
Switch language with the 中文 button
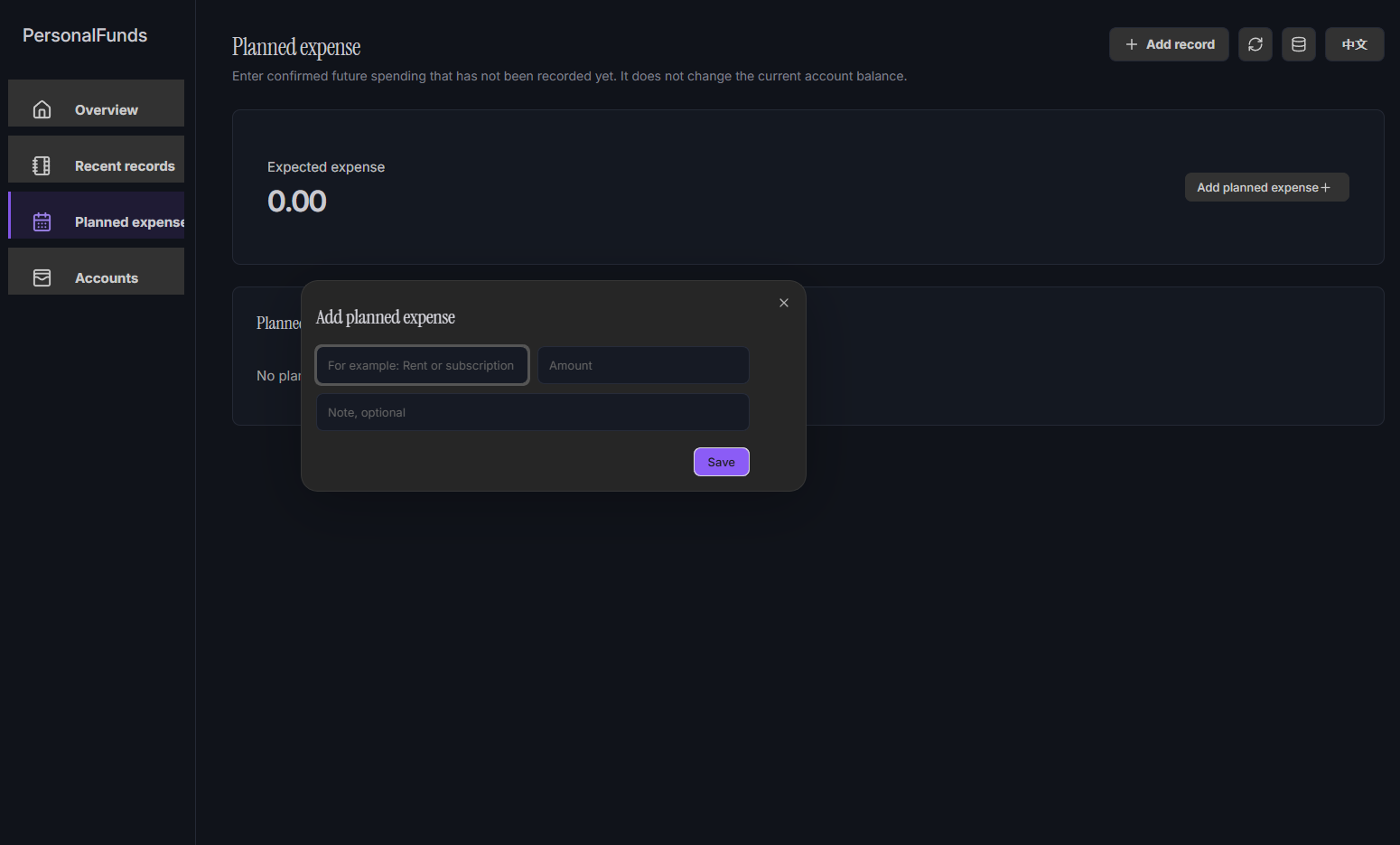(x=1354, y=44)
